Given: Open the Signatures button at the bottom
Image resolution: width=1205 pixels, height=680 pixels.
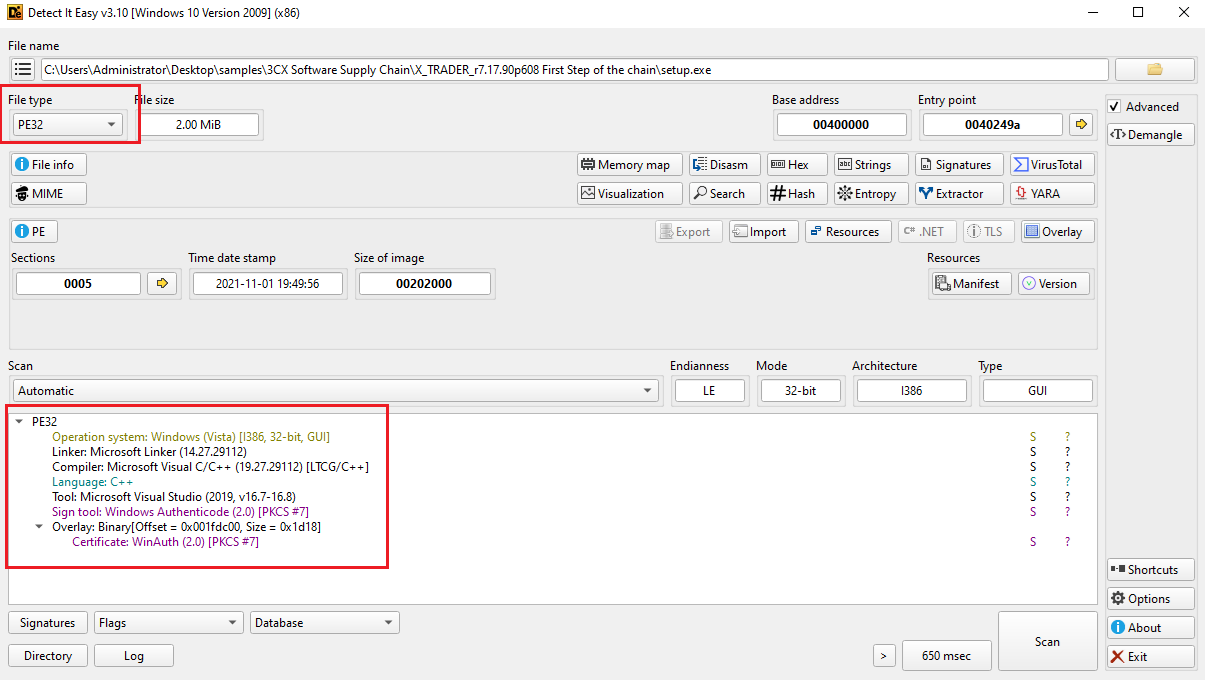Looking at the screenshot, I should (48, 623).
